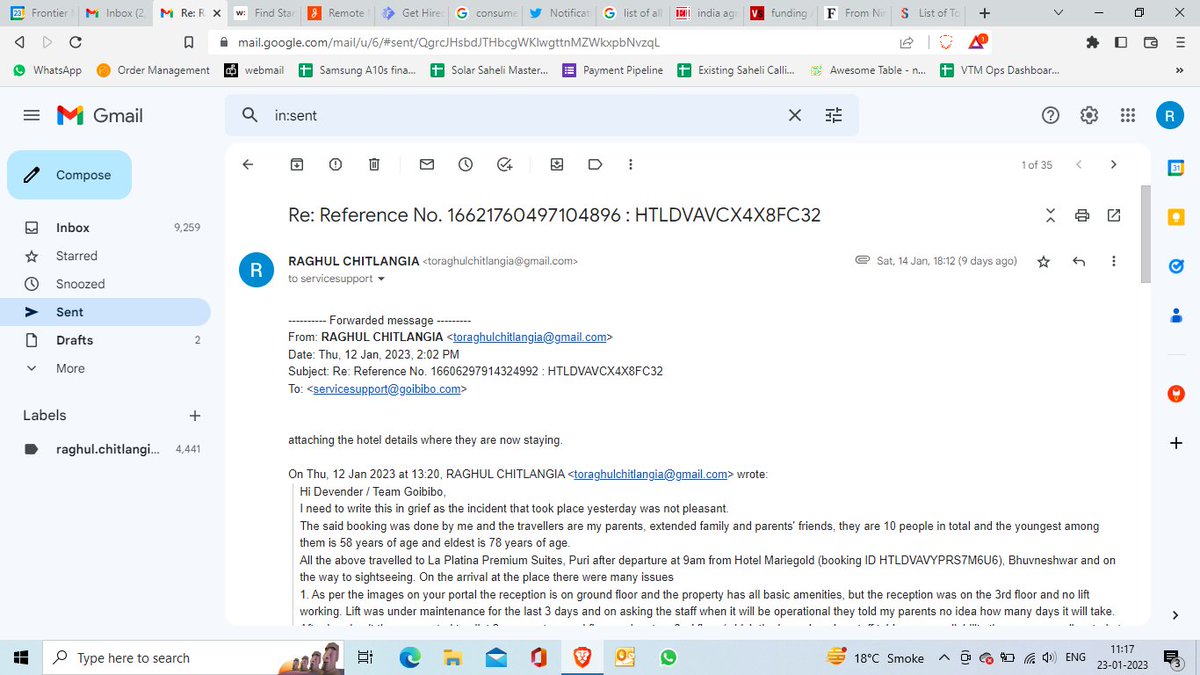Click the back to Sent list arrow
This screenshot has height=675, width=1200.
[248, 164]
